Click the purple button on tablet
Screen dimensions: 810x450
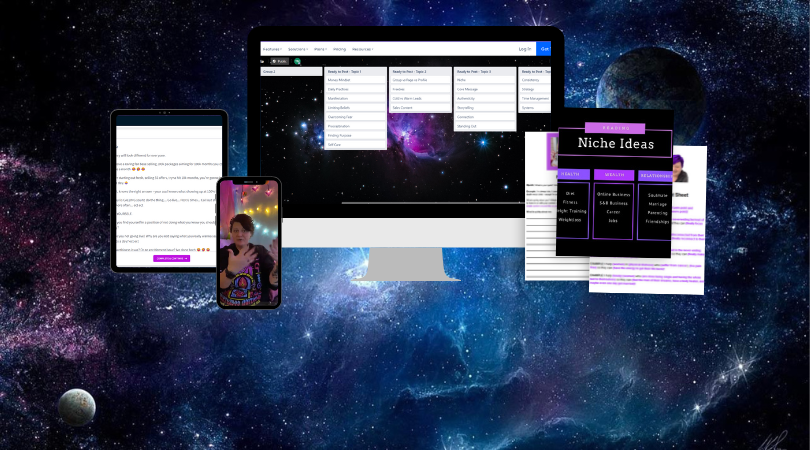(171, 258)
